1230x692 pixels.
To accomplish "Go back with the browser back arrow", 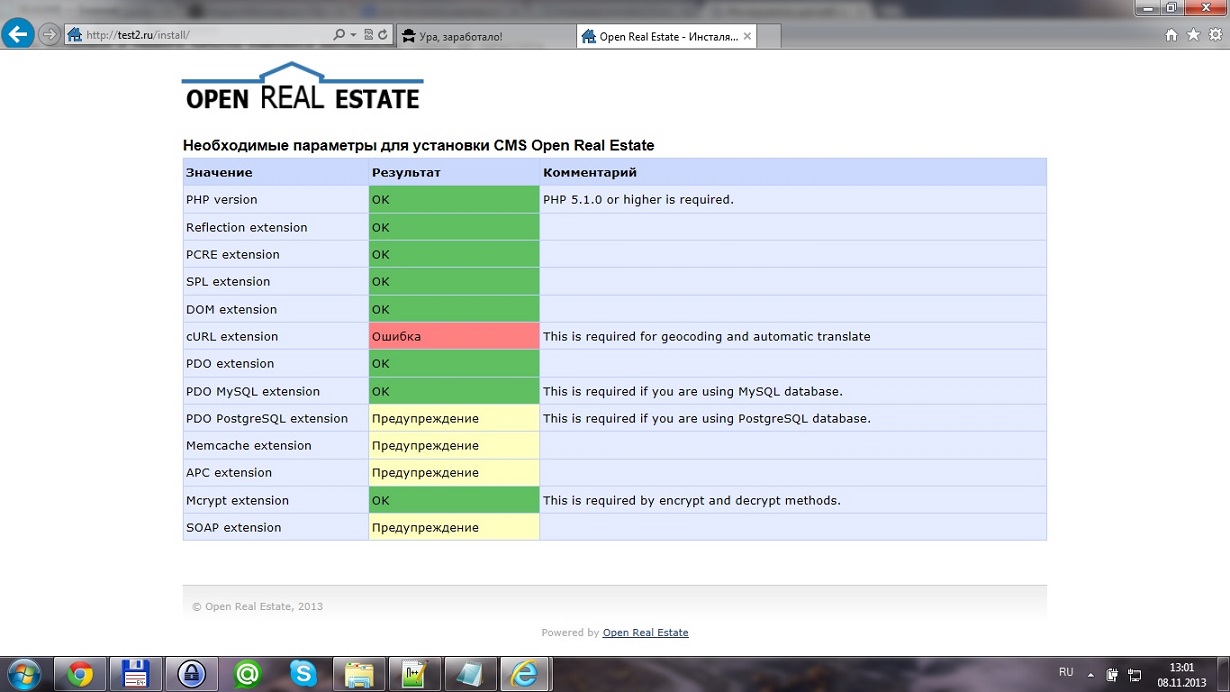I will point(17,35).
